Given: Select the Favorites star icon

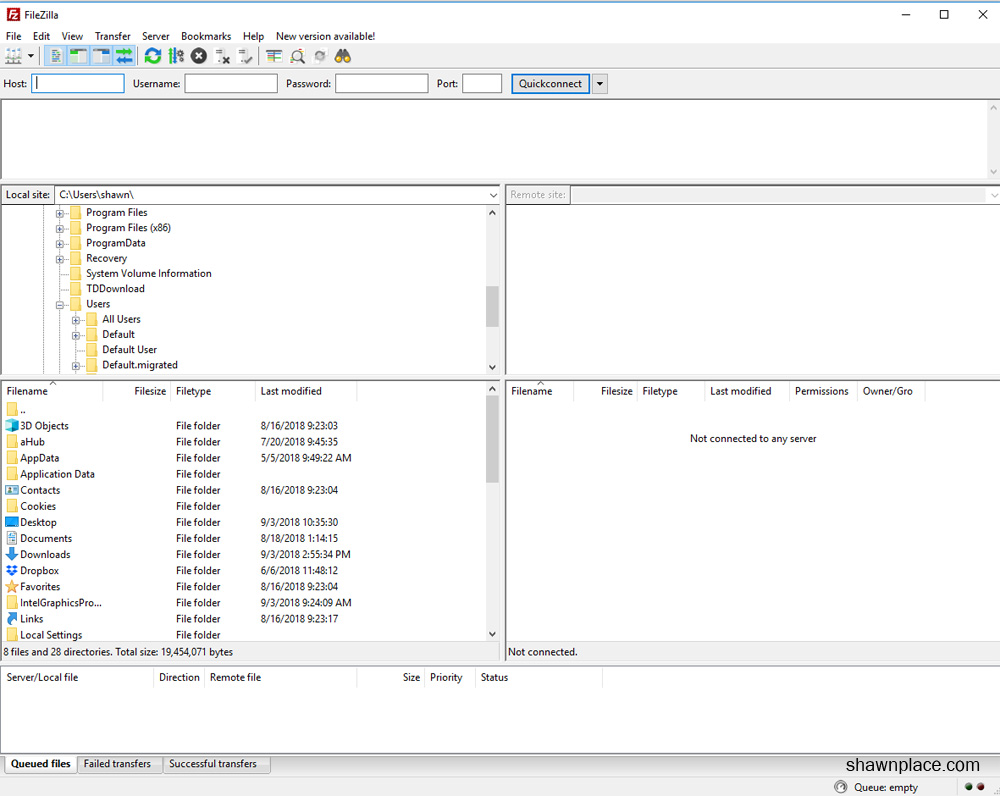Looking at the screenshot, I should point(12,586).
